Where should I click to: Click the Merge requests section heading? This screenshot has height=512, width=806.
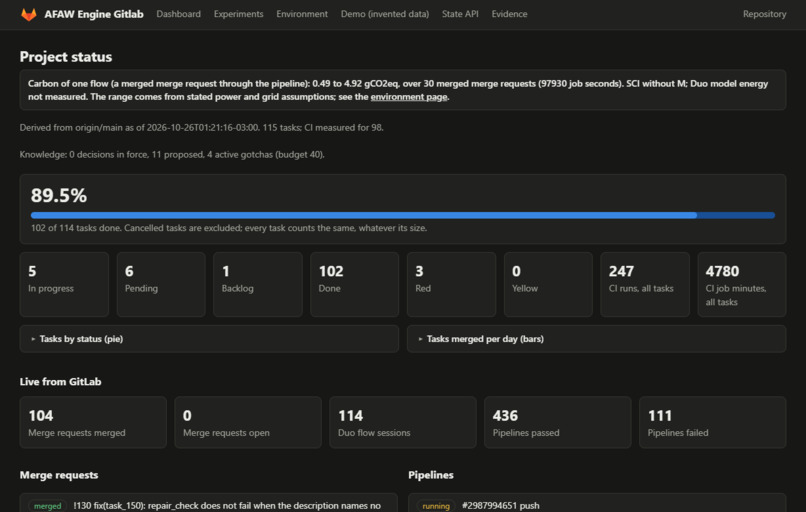tap(59, 475)
